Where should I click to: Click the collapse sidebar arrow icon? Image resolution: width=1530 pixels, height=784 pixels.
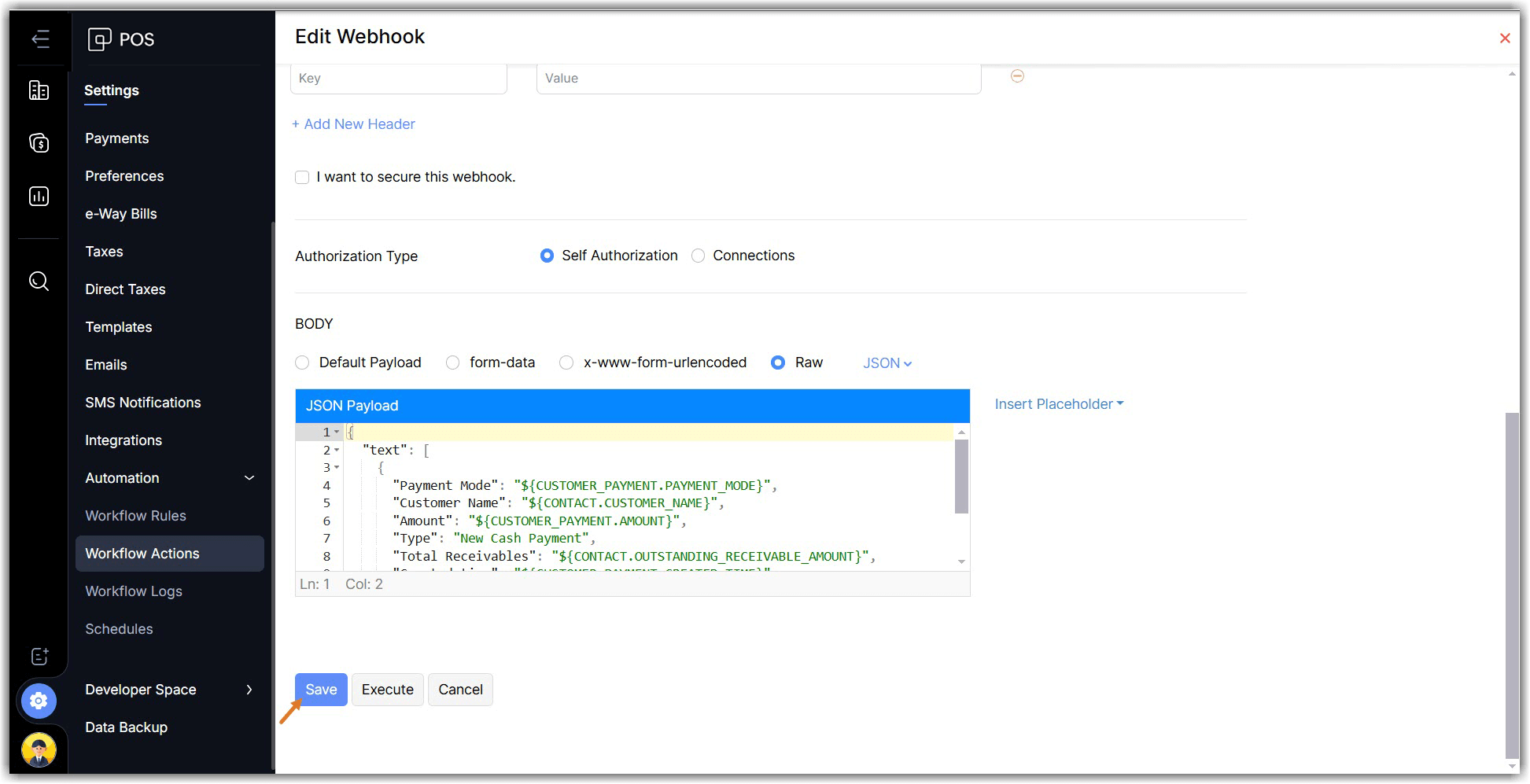(x=40, y=39)
